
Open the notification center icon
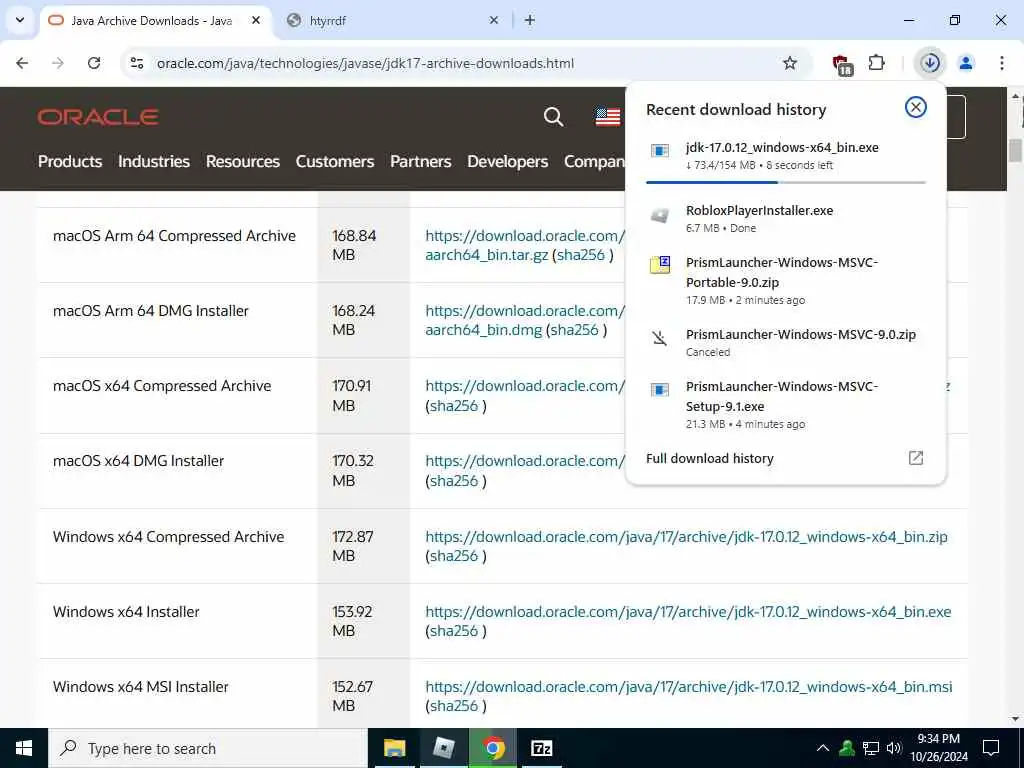point(991,748)
